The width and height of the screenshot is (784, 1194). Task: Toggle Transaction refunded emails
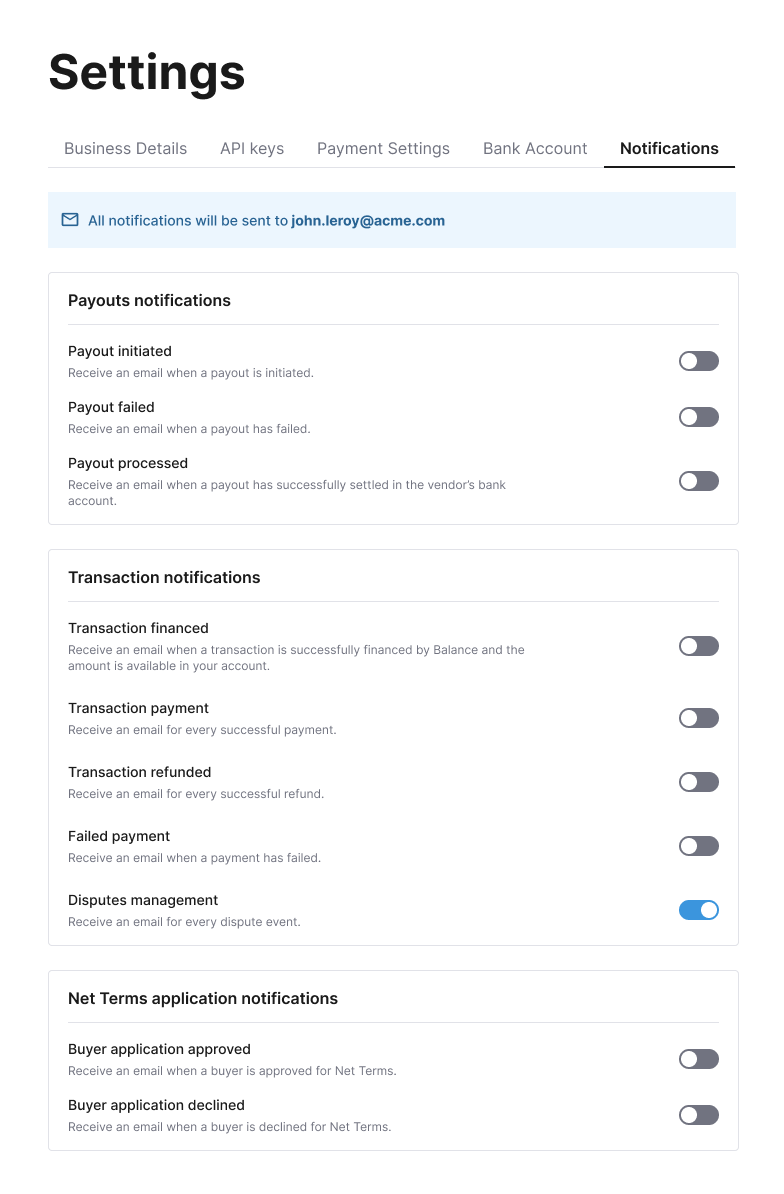click(x=699, y=782)
